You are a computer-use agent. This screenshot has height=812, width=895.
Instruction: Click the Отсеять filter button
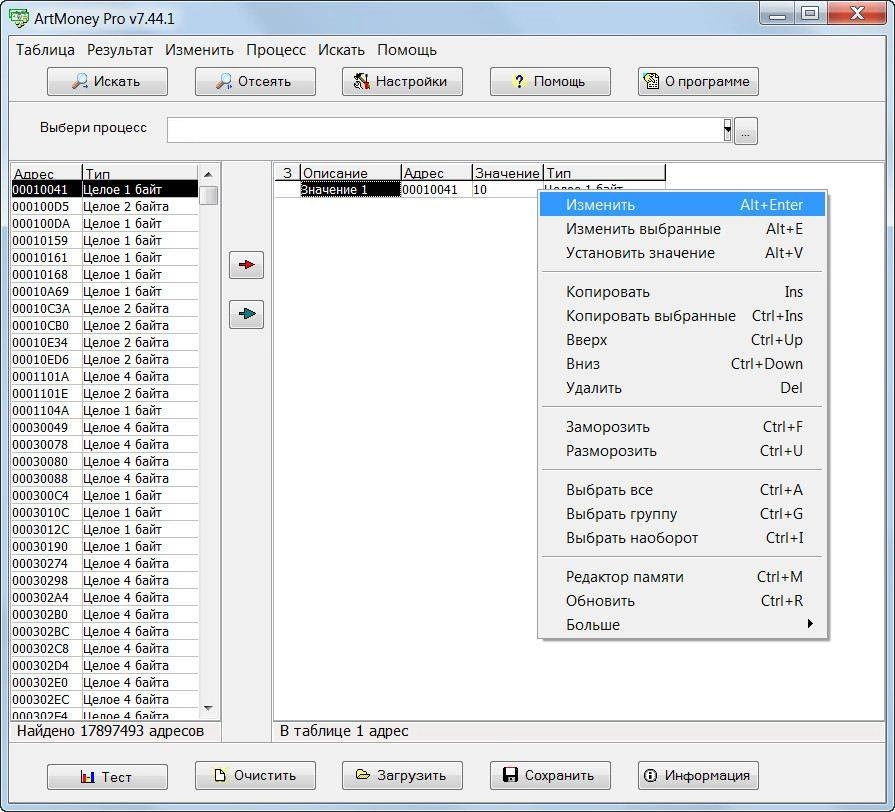pyautogui.click(x=255, y=81)
